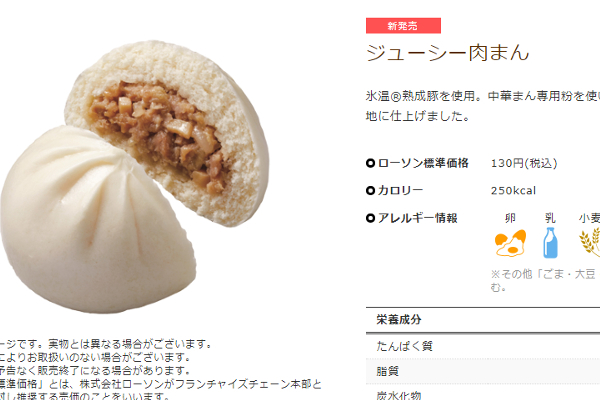Select the 炭水化物 nutrition row
The image size is (600, 400).
tap(483, 393)
